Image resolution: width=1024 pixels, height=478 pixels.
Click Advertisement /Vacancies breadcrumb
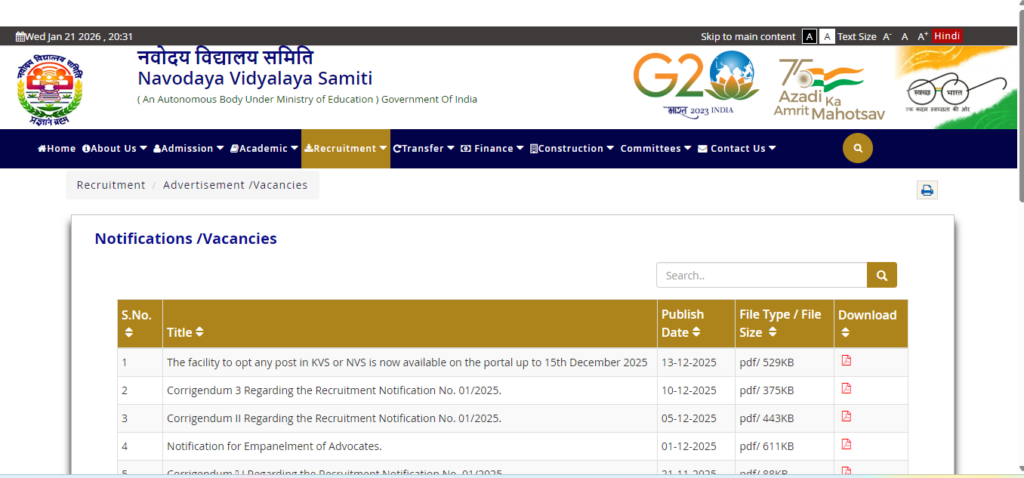235,185
